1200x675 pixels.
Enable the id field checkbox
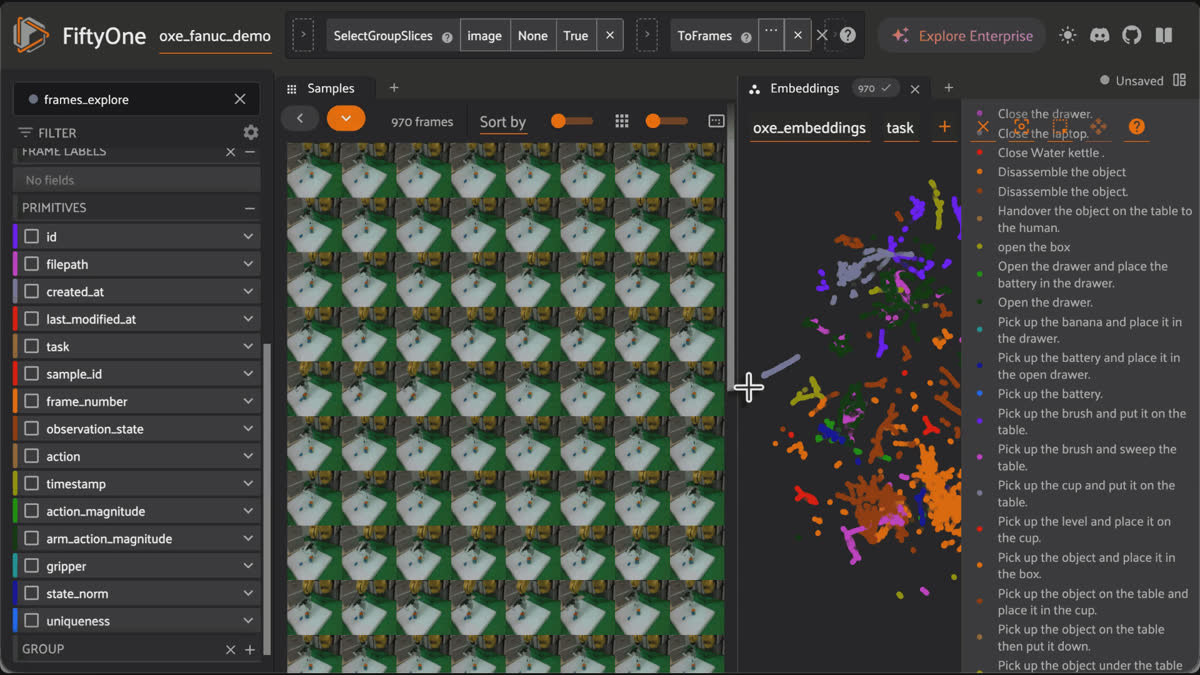pyautogui.click(x=32, y=237)
